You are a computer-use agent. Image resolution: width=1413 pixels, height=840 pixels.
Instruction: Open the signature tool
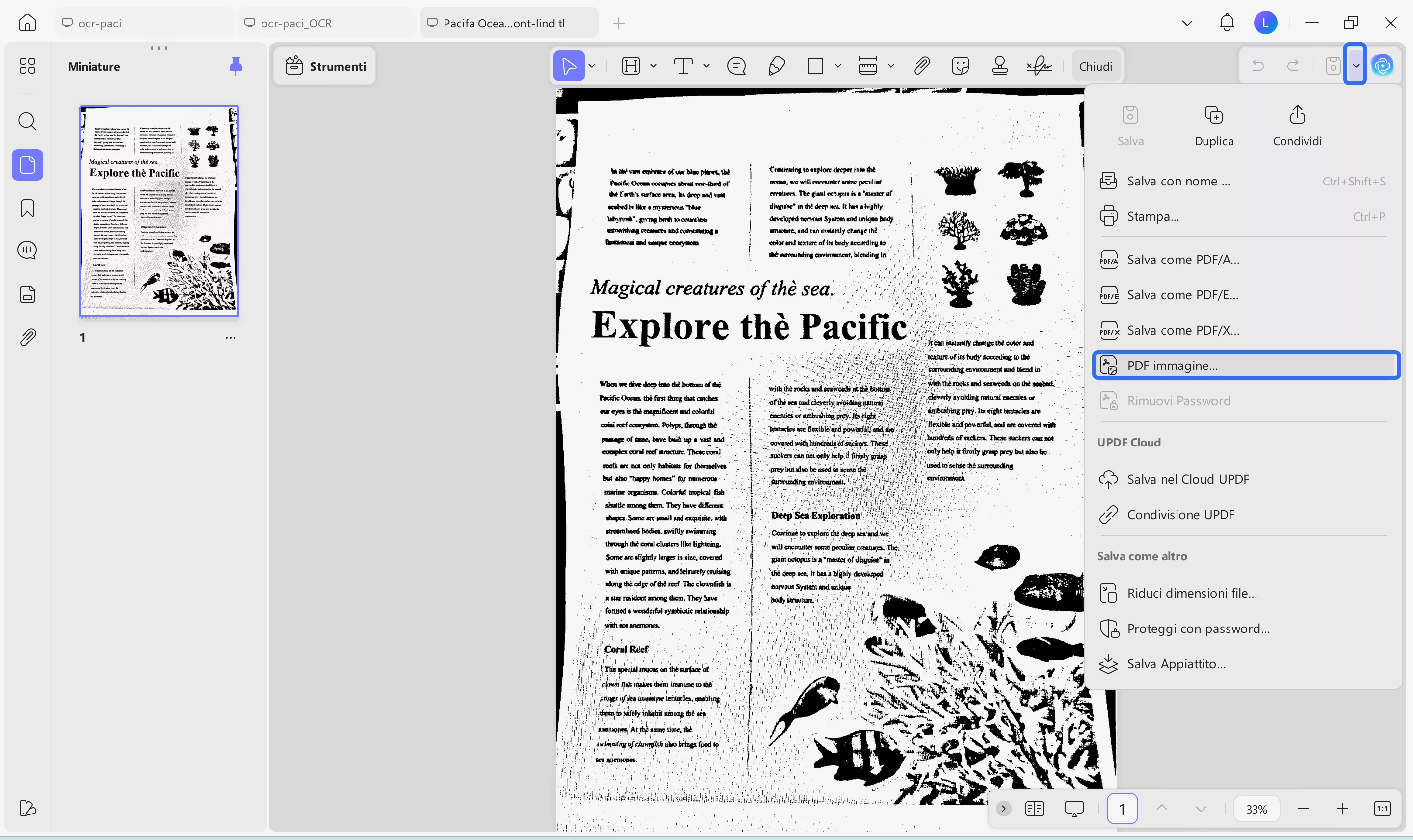click(1039, 66)
